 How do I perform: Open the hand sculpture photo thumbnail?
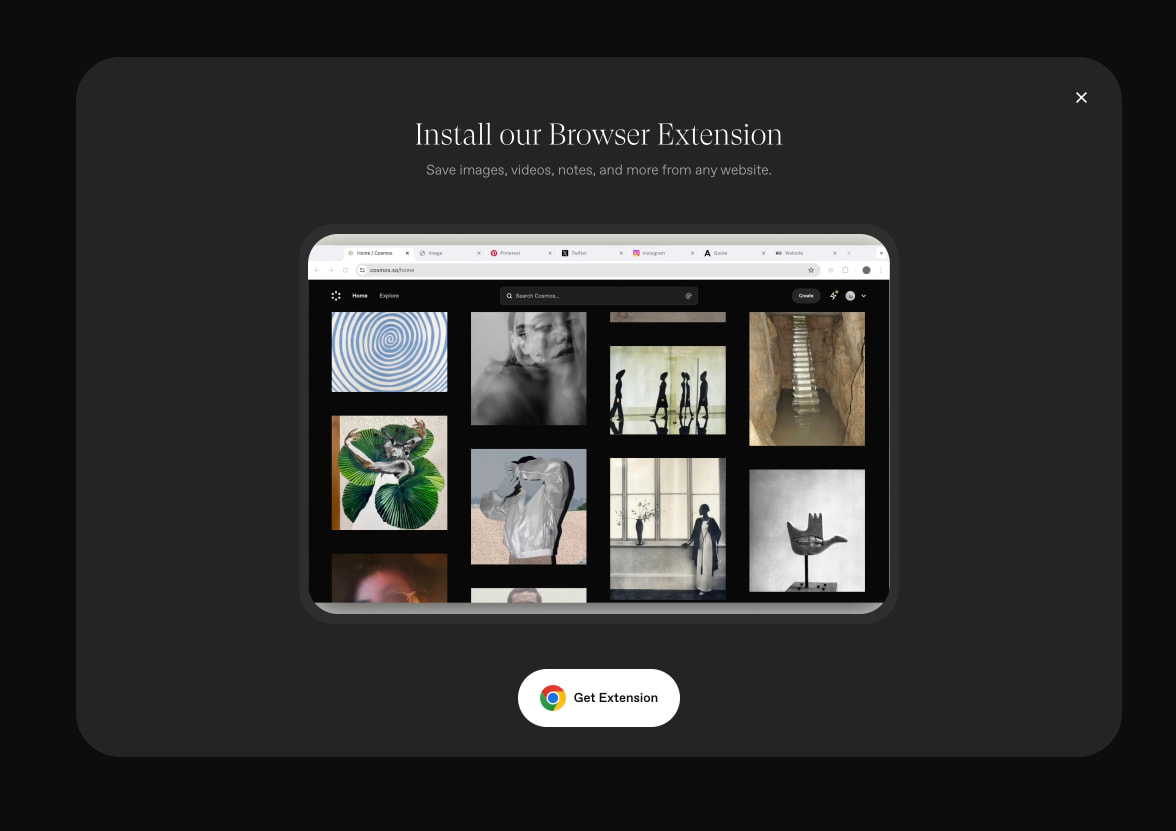[x=807, y=530]
